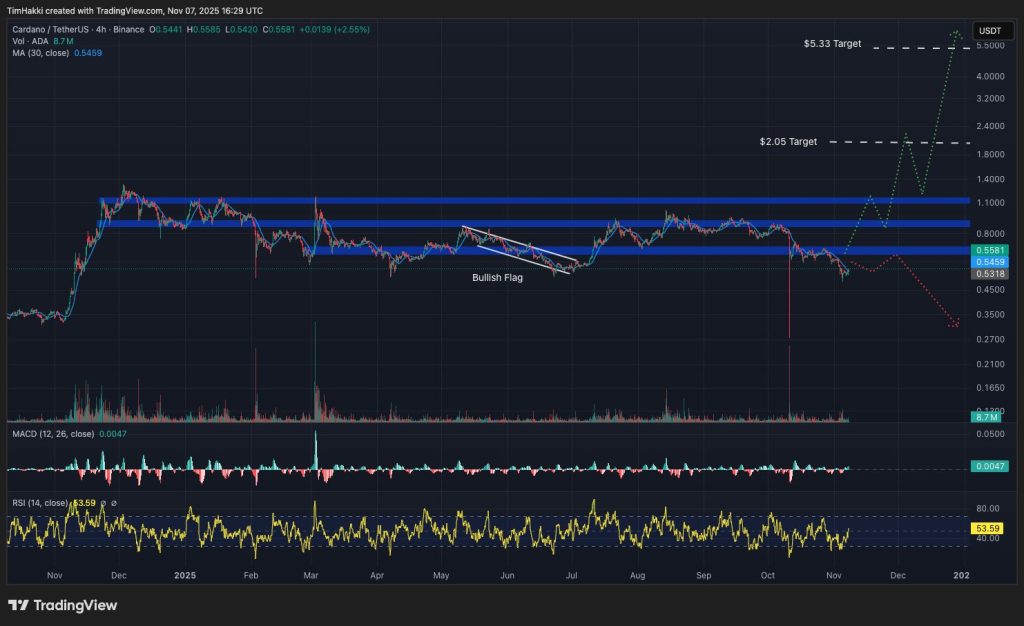Select the RSI (14, close) indicator label

click(40, 503)
